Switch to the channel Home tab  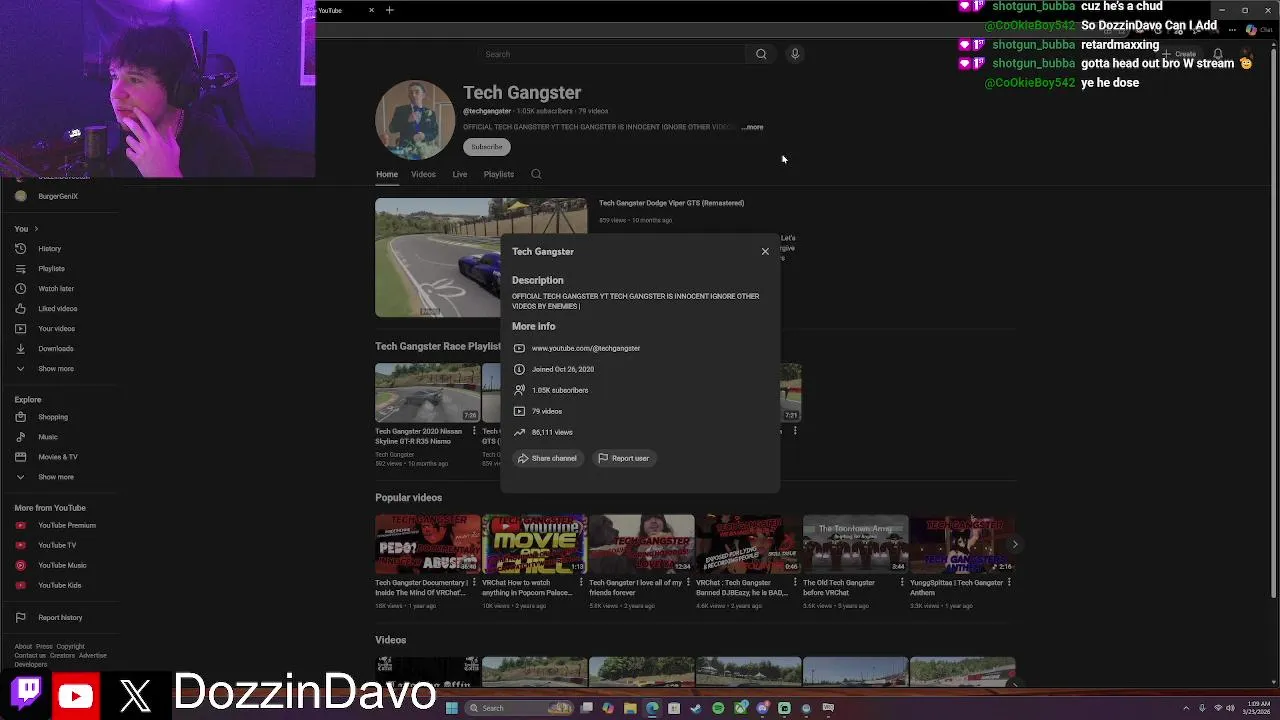pos(387,174)
